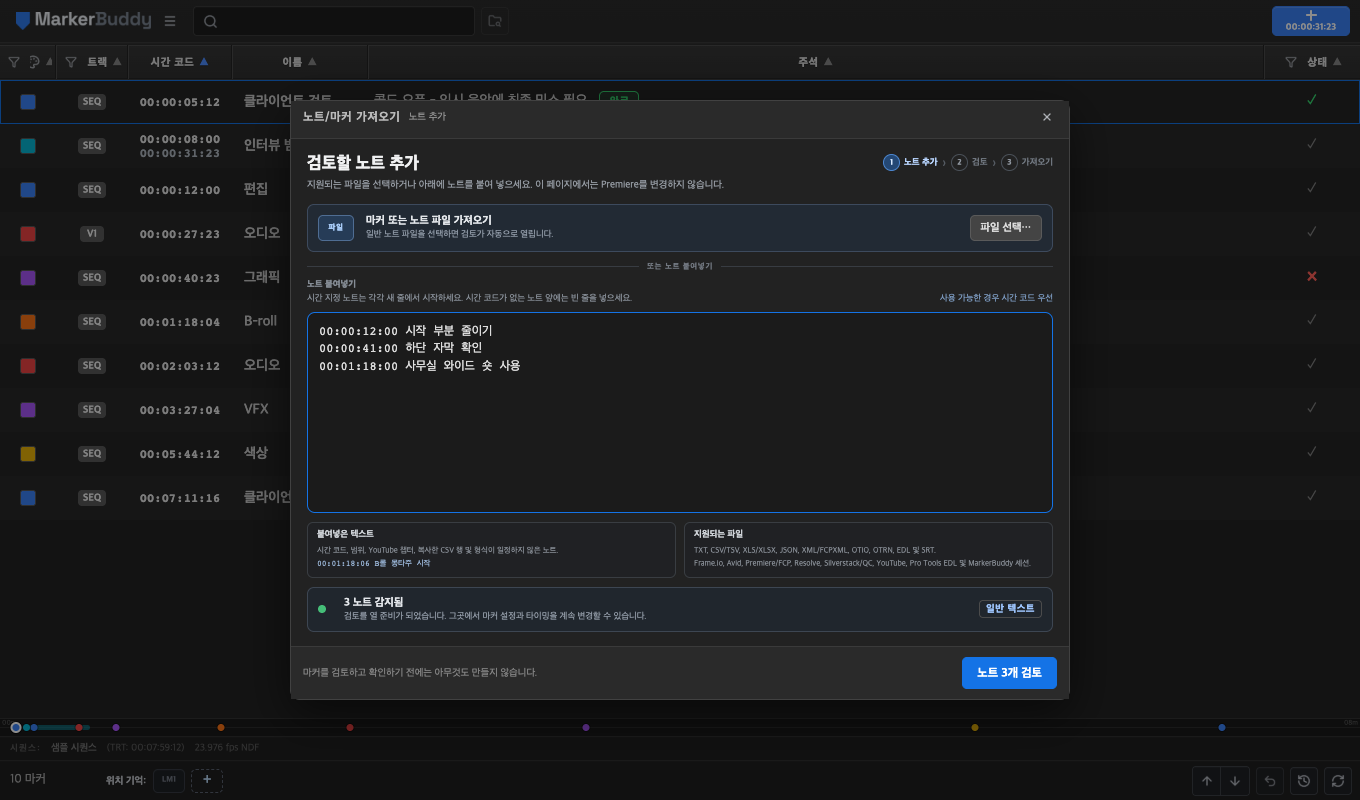The height and width of the screenshot is (800, 1360).
Task: Toggle the status check on the 00:00:05:12 row
Action: click(x=1312, y=100)
